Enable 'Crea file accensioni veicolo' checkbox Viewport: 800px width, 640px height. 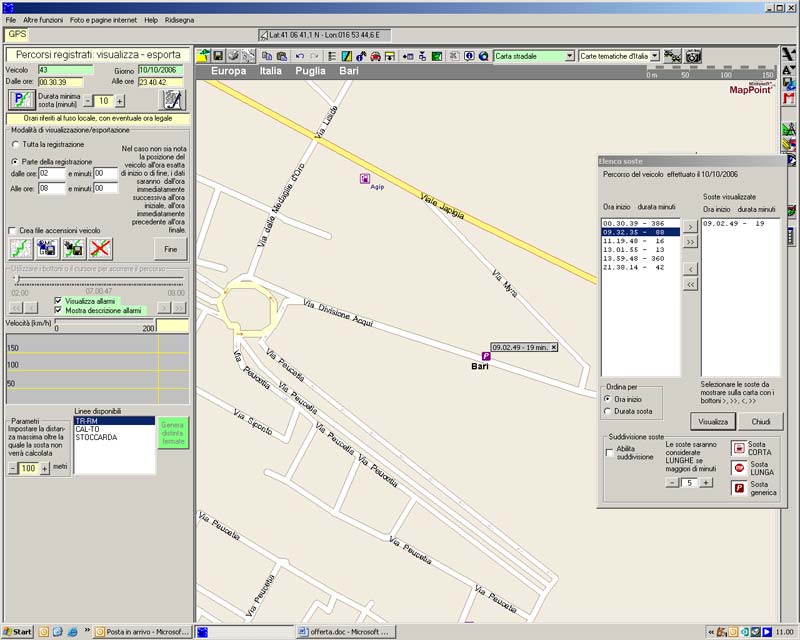coord(12,231)
